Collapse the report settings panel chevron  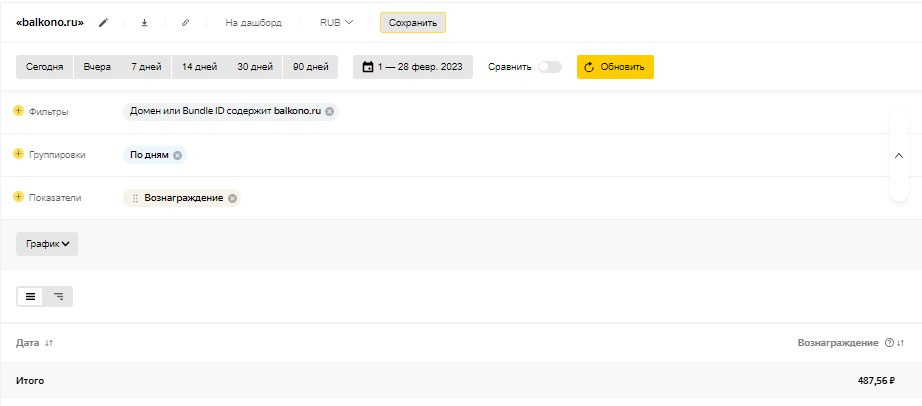coord(898,155)
